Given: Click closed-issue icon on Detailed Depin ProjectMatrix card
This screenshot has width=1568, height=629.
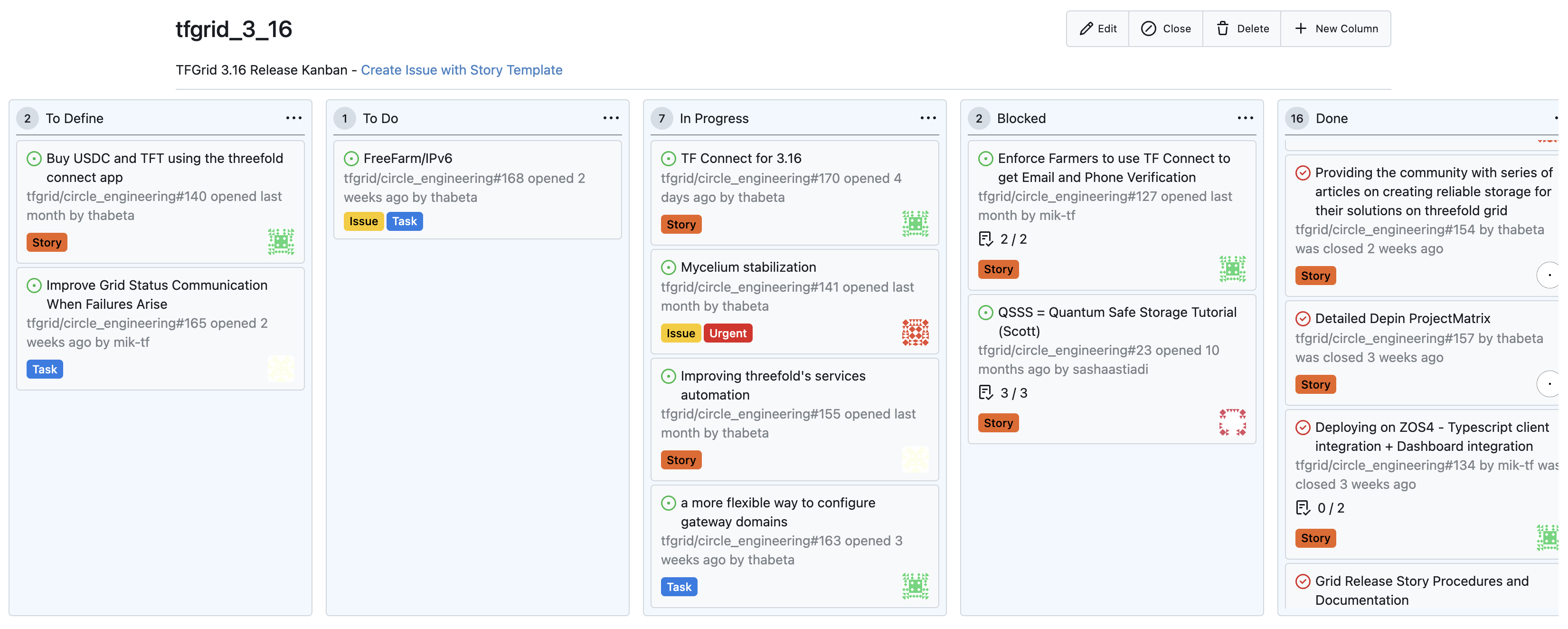Looking at the screenshot, I should click(x=1303, y=319).
